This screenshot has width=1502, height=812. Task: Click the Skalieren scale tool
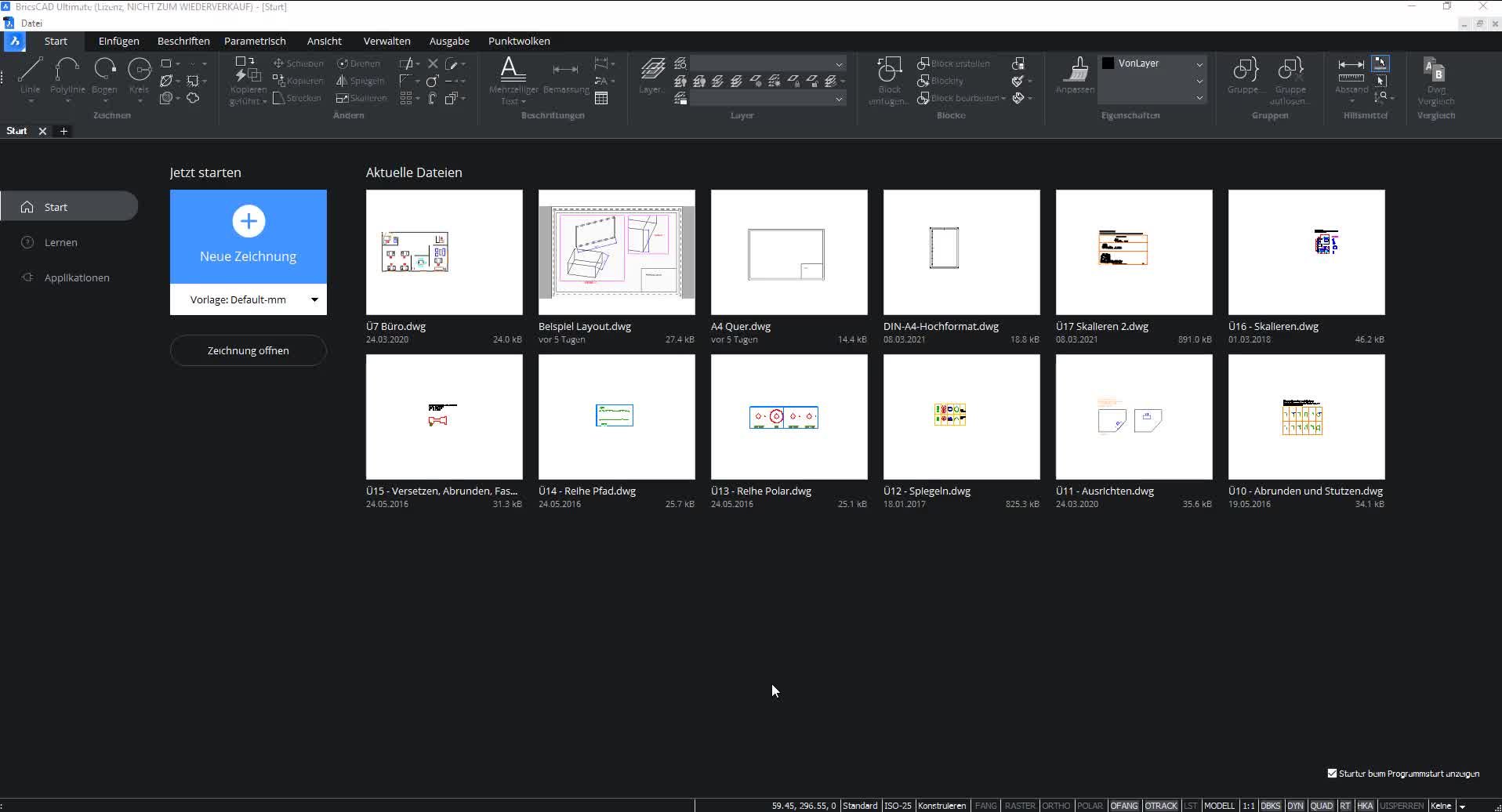click(361, 98)
